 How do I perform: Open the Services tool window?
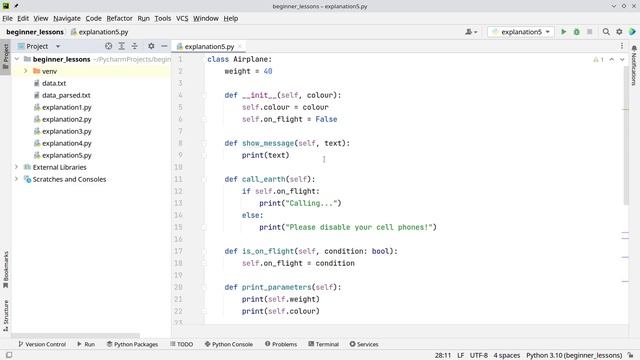pyautogui.click(x=364, y=344)
